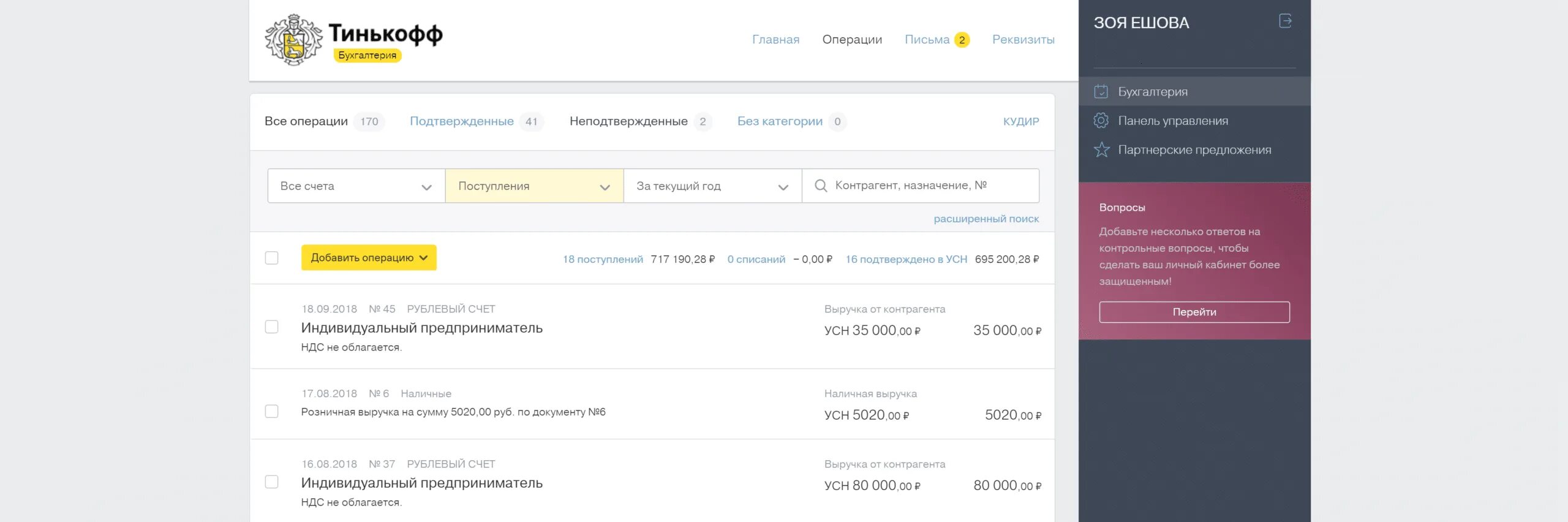The width and height of the screenshot is (1568, 522).
Task: Switch to Все операции tab
Action: [306, 121]
